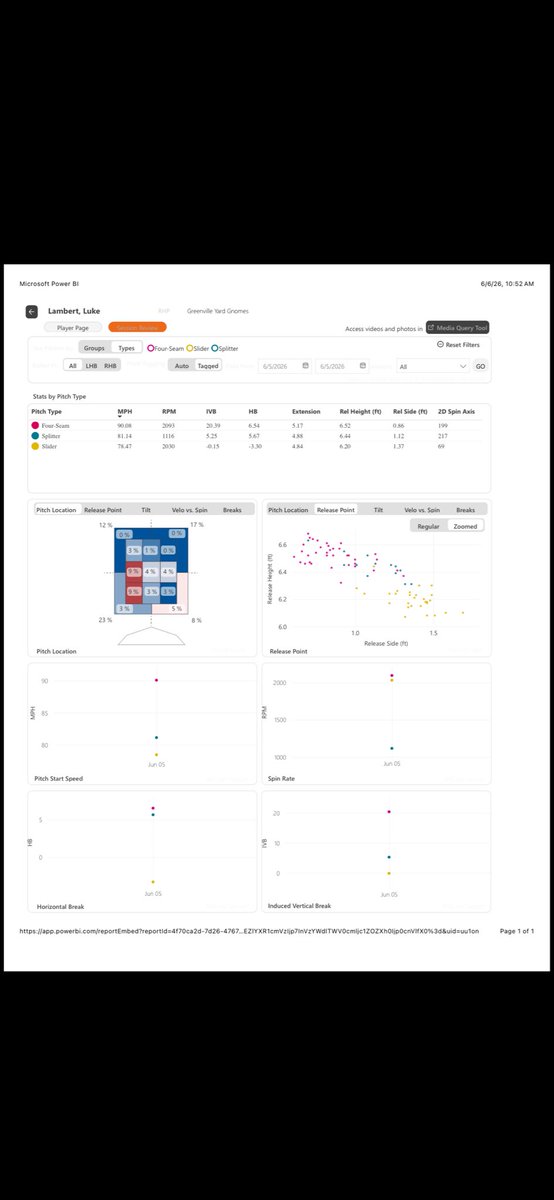The width and height of the screenshot is (554, 1200).
Task: Select Pitch Location tab in right chart
Action: click(289, 510)
